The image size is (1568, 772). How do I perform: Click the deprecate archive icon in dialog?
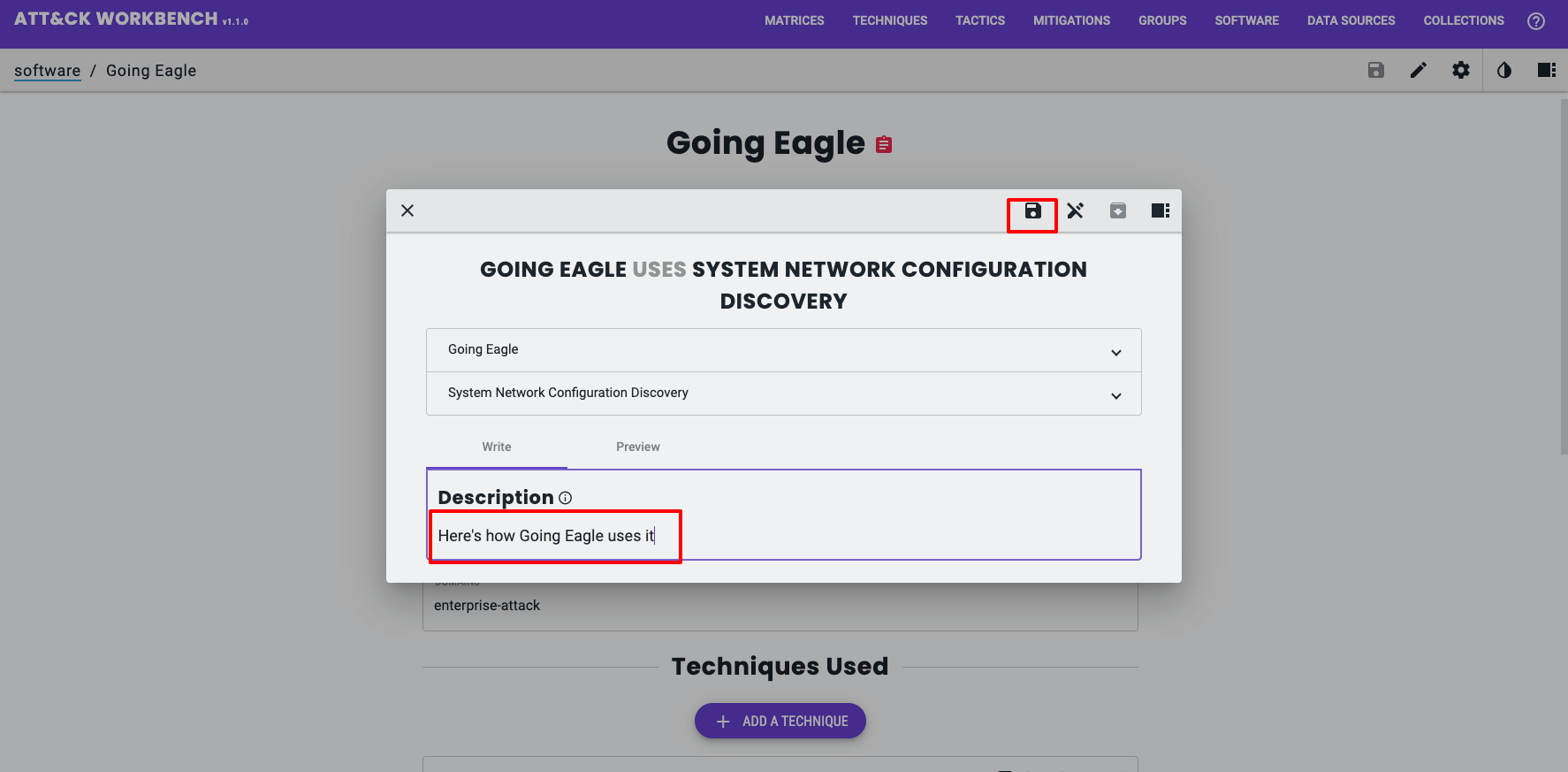pos(1118,211)
